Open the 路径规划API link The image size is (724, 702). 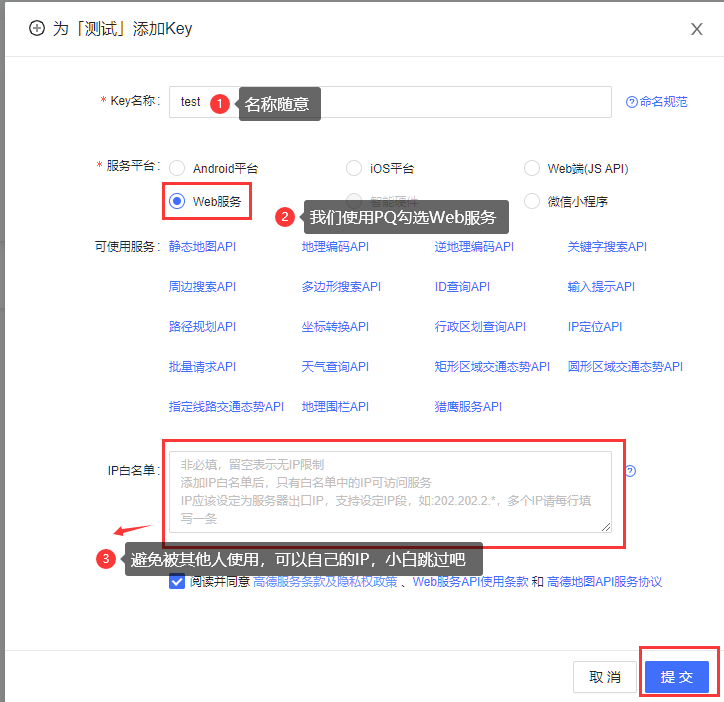point(202,327)
